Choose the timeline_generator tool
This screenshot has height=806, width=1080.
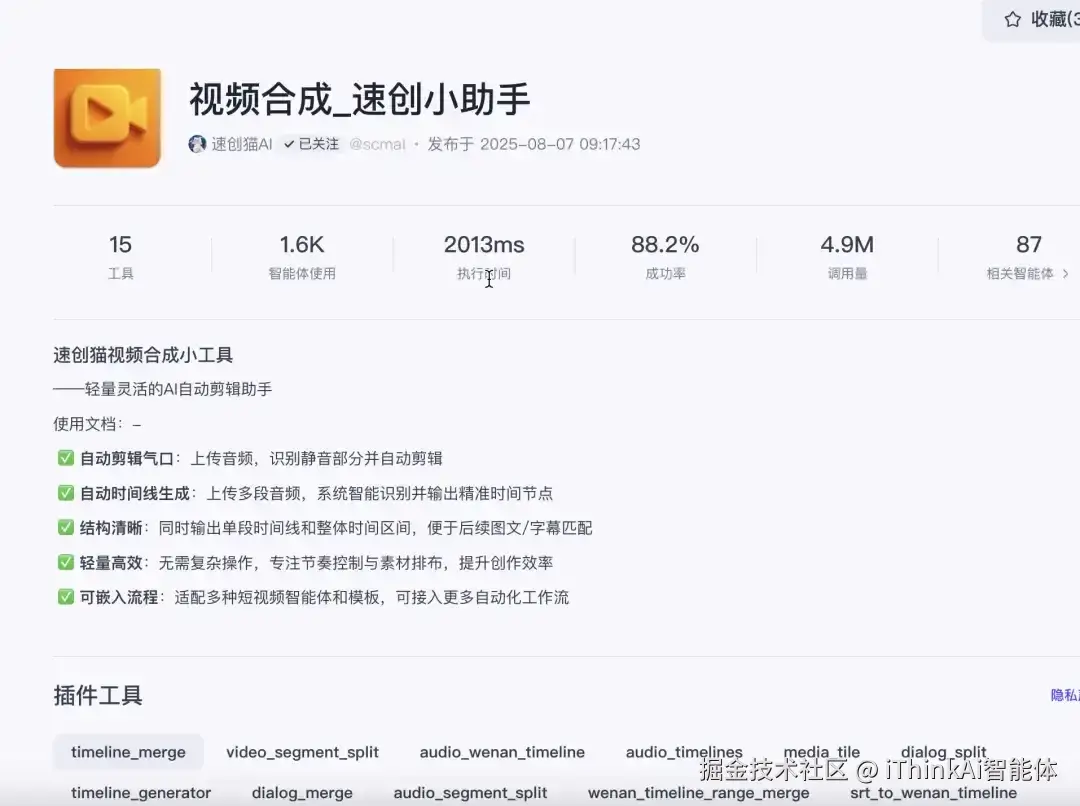point(141,793)
